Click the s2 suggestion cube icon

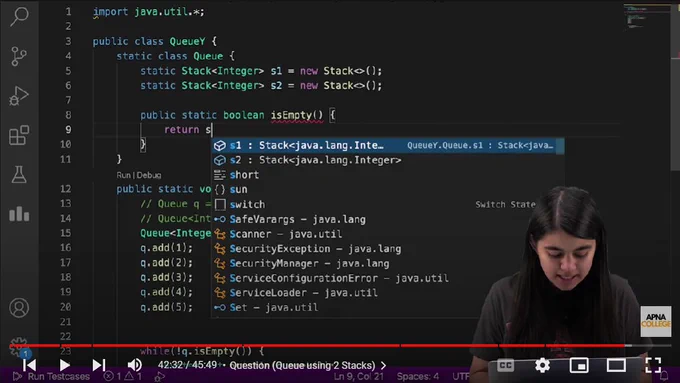pyautogui.click(x=220, y=160)
